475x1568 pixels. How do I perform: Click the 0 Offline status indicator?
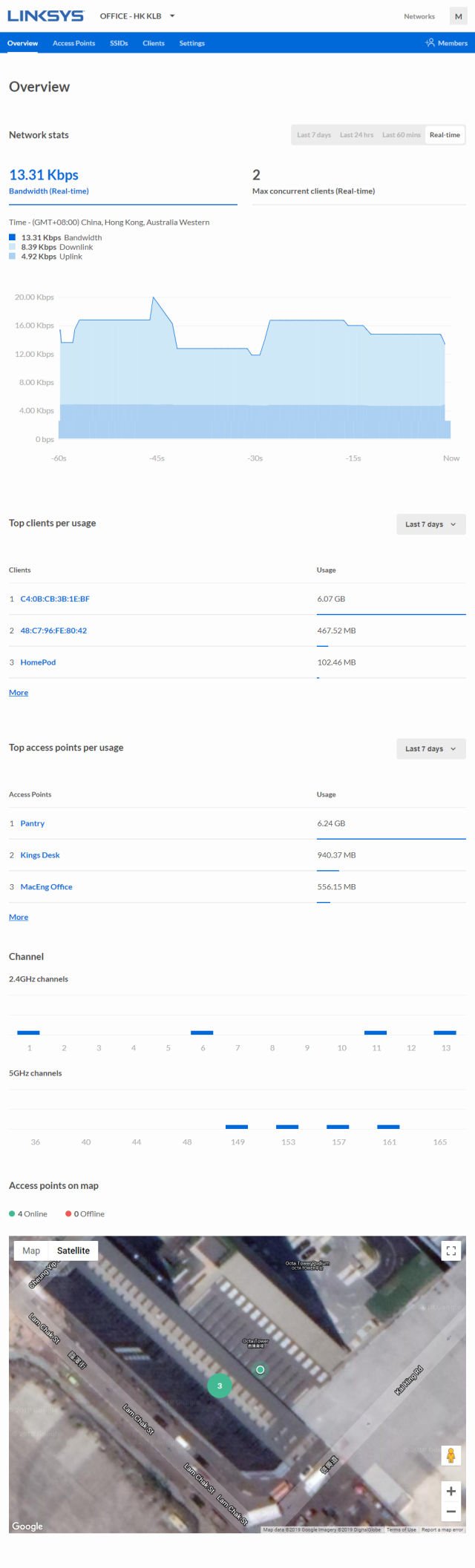point(85,1214)
